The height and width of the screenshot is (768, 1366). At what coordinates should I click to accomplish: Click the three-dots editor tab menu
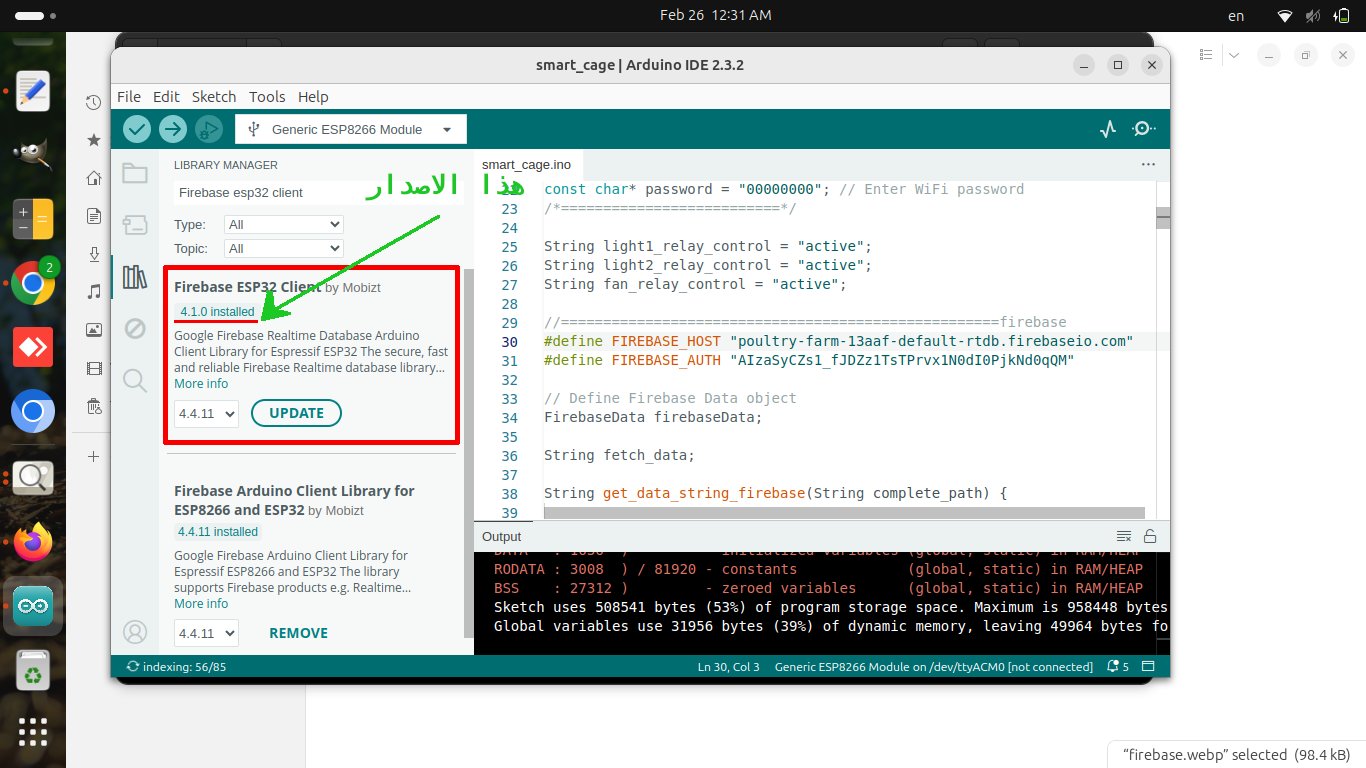(1148, 164)
